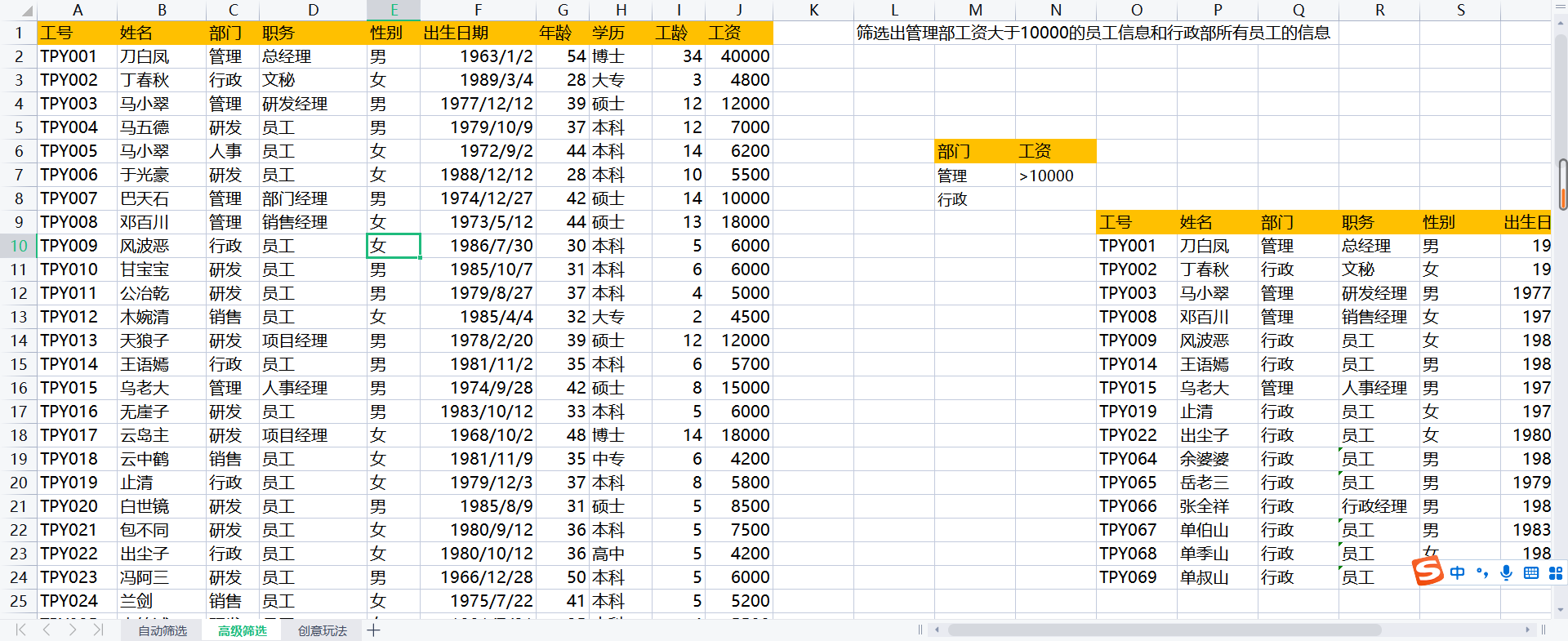Screen dimensions: 1568x641
Task: Click the date cell 1977/12/12
Action: tap(478, 104)
